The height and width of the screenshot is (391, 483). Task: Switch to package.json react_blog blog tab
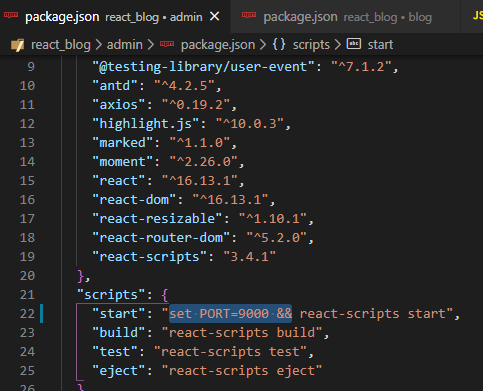345,17
